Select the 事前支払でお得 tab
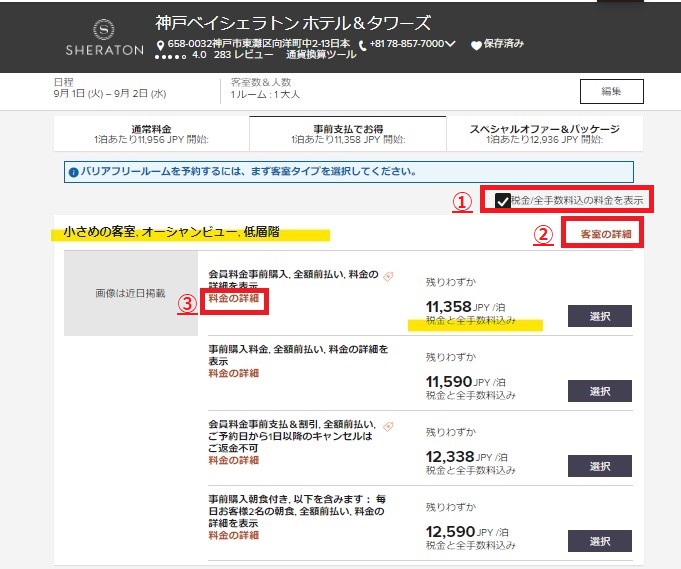Viewport: 681px width, 569px height. click(348, 134)
